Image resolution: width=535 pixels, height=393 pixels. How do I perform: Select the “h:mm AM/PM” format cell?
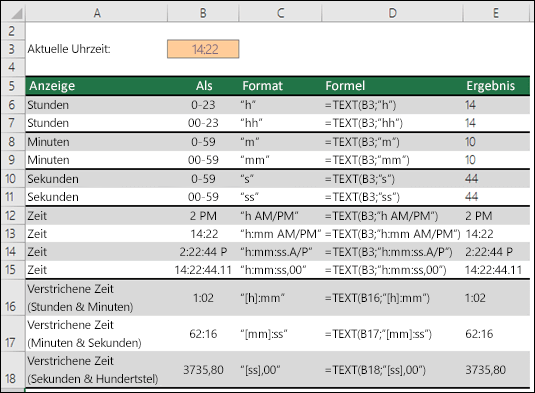(x=280, y=234)
